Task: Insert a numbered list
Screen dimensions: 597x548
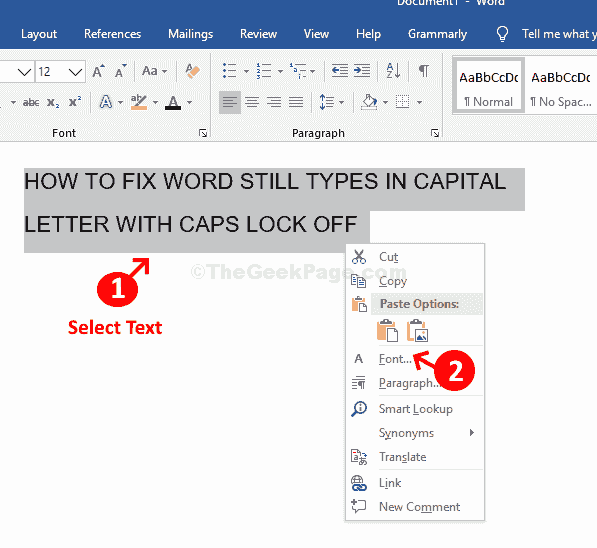Action: (x=263, y=71)
